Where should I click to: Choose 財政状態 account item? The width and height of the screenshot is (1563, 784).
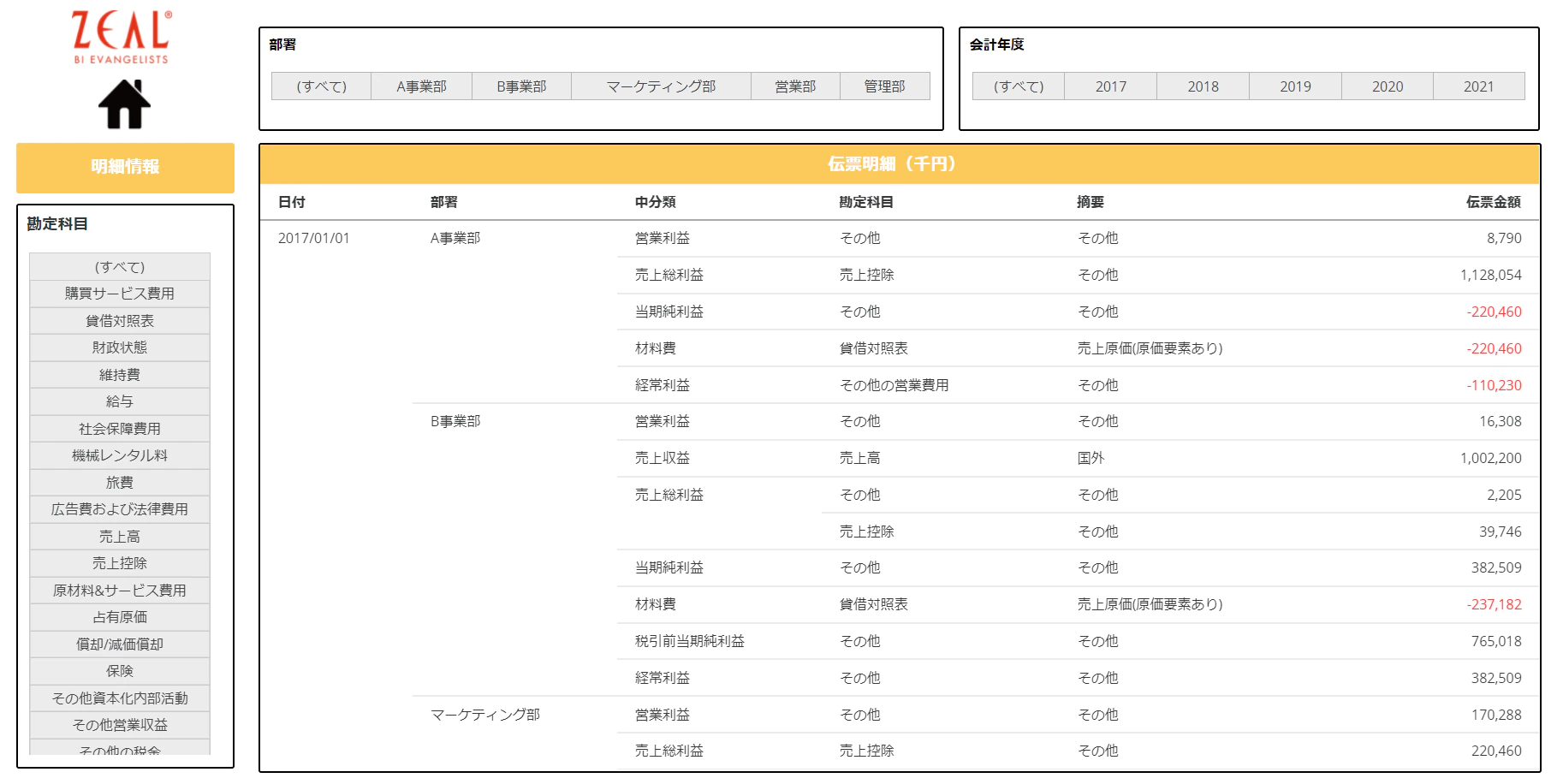(120, 347)
